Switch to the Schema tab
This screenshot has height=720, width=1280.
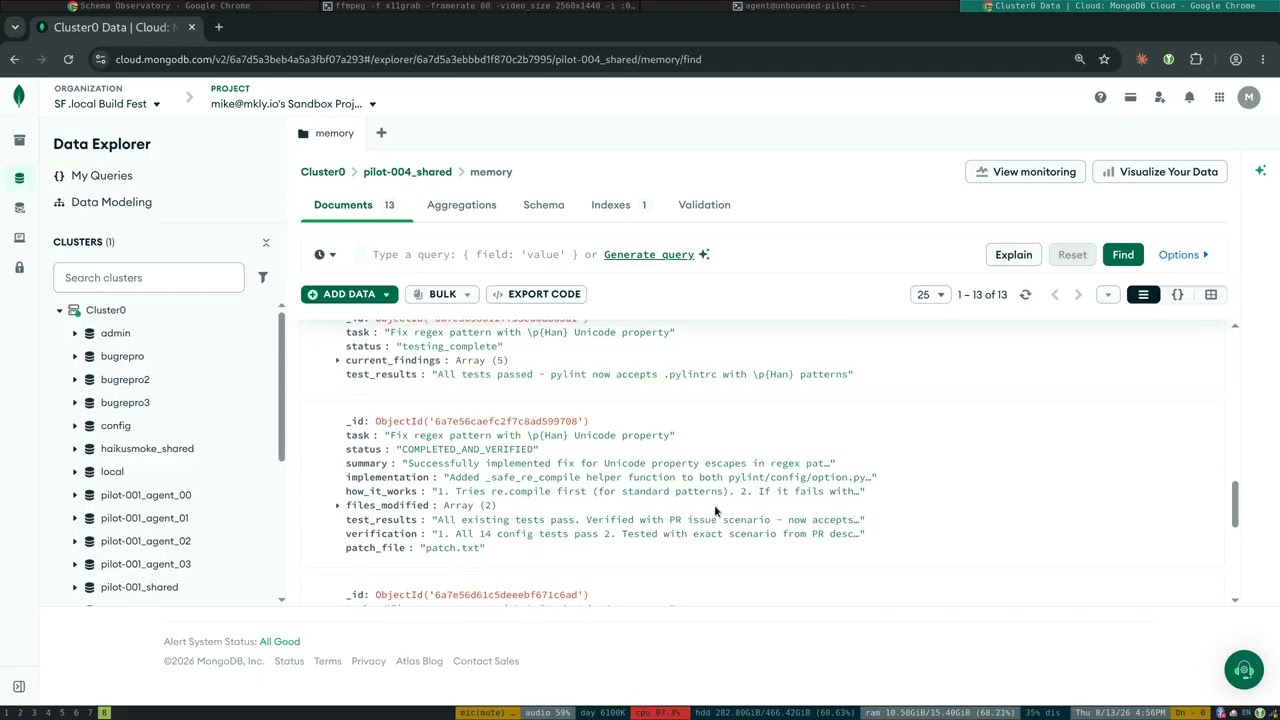pos(544,205)
